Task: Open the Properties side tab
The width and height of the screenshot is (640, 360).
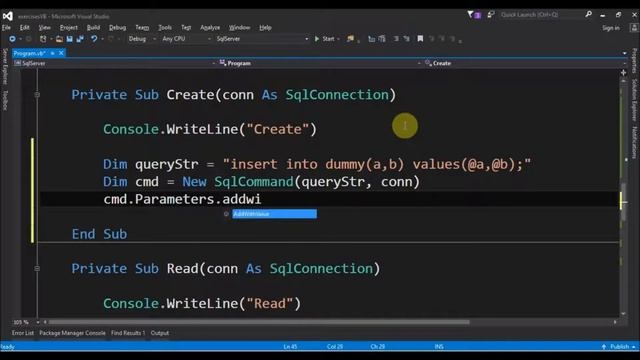Action: (x=635, y=61)
